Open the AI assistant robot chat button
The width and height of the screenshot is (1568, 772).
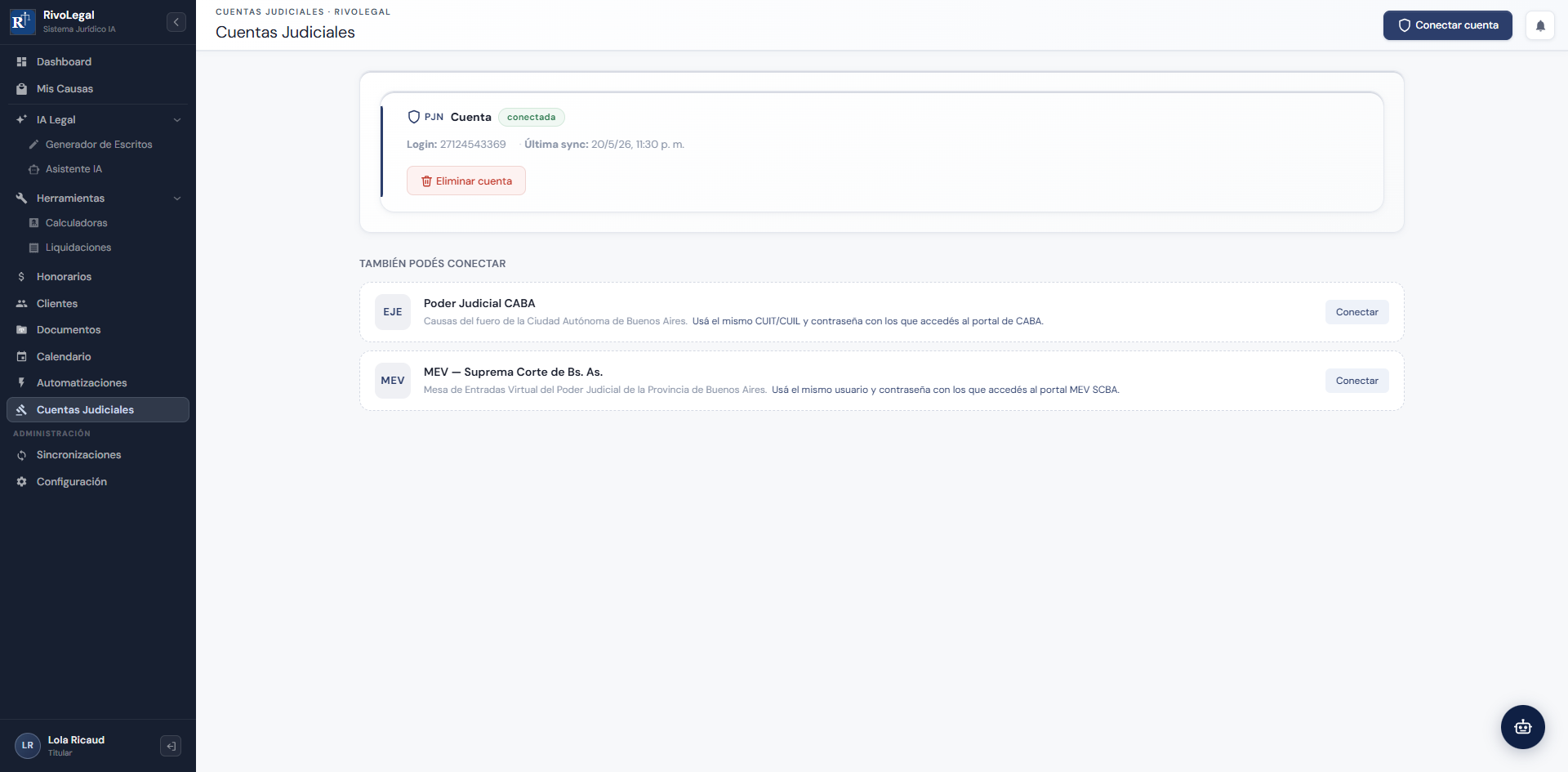tap(1523, 727)
